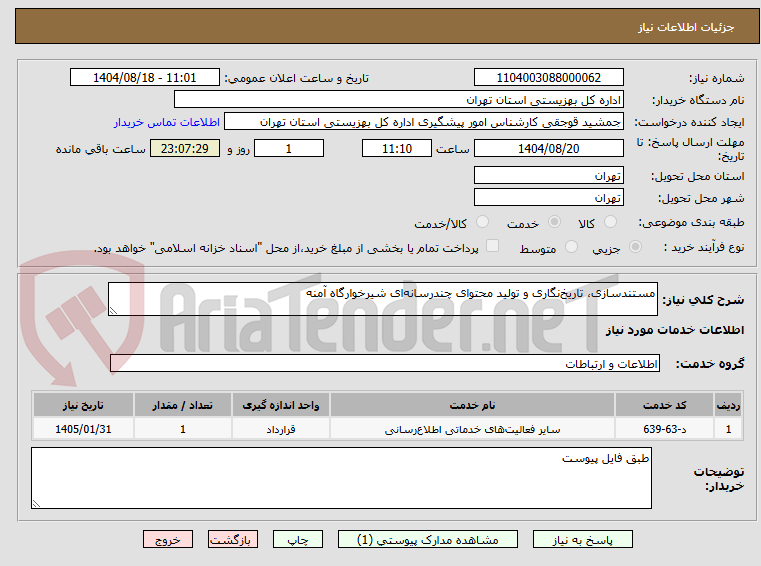Image resolution: width=761 pixels, height=566 pixels.
Task: Click cell سایر فعالیت‌های خدماتی اطلاع‌رسانی
Action: (472, 429)
